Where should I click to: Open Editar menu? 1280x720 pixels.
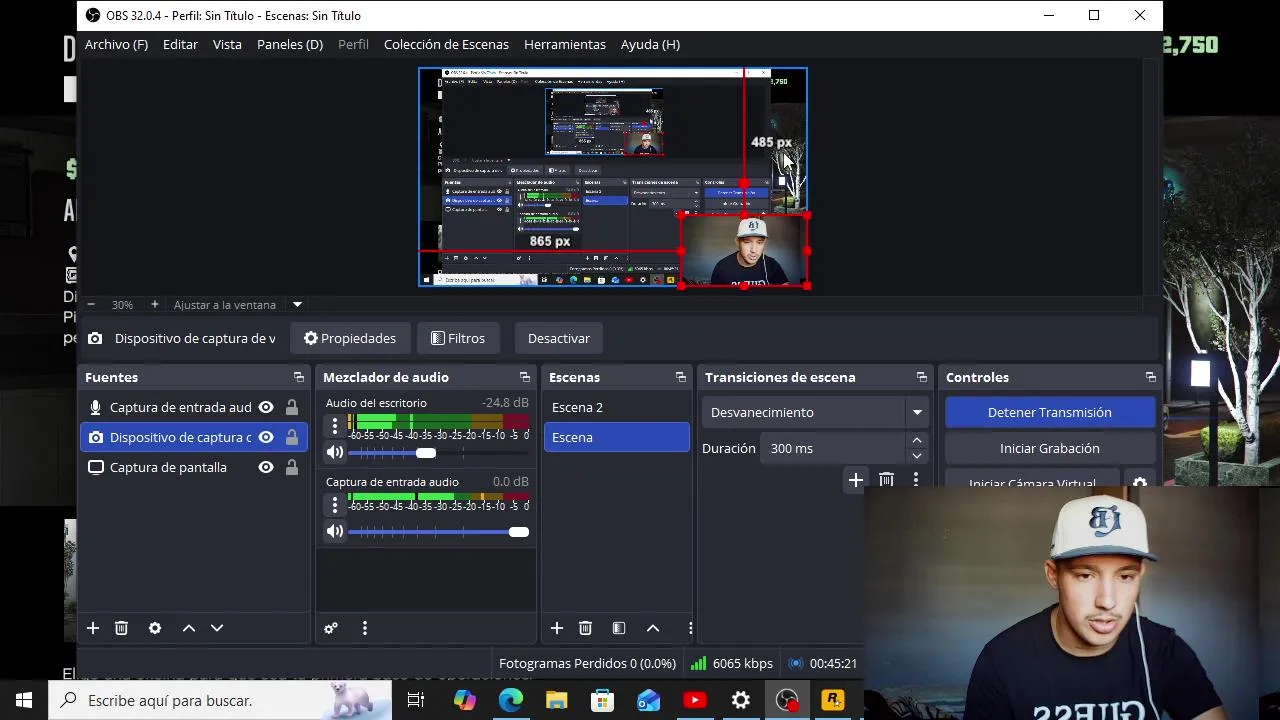[x=180, y=44]
